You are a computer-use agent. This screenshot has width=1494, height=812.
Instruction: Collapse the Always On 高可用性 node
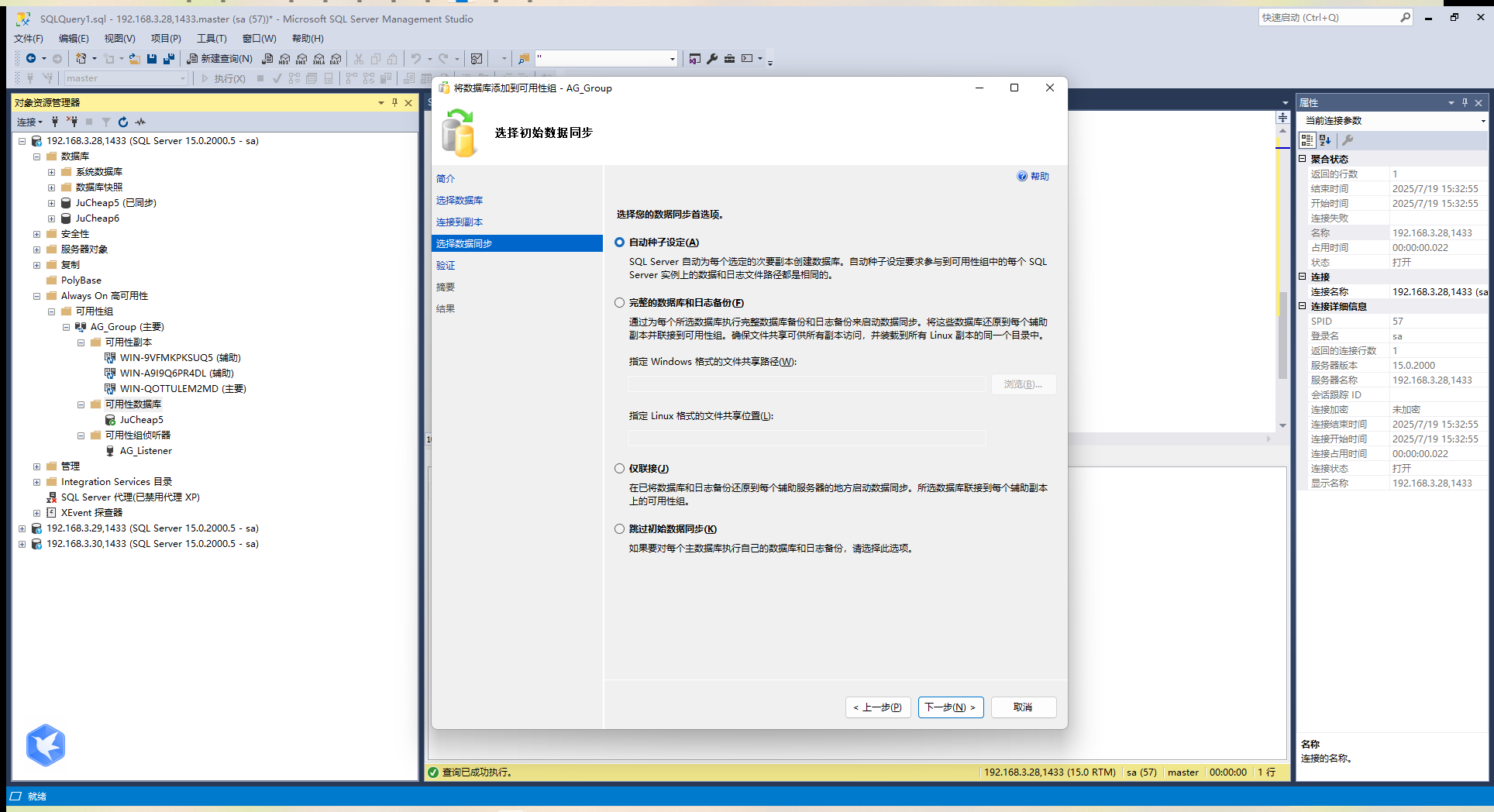click(x=36, y=296)
